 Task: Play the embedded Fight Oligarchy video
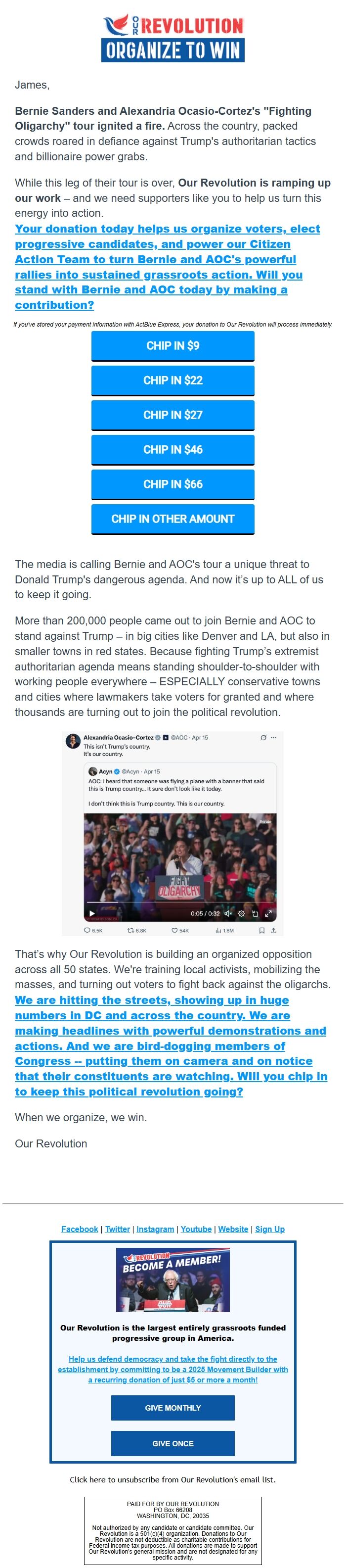pyautogui.click(x=92, y=913)
